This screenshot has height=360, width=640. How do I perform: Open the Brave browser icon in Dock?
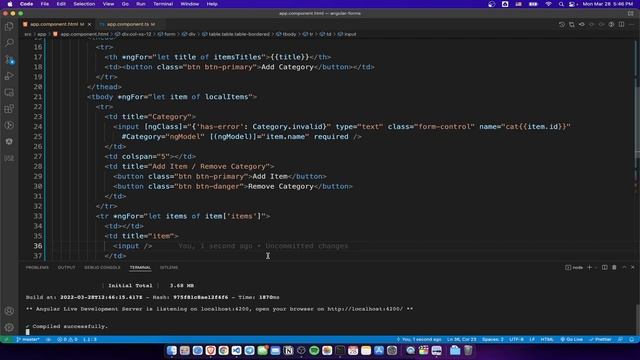(211, 350)
